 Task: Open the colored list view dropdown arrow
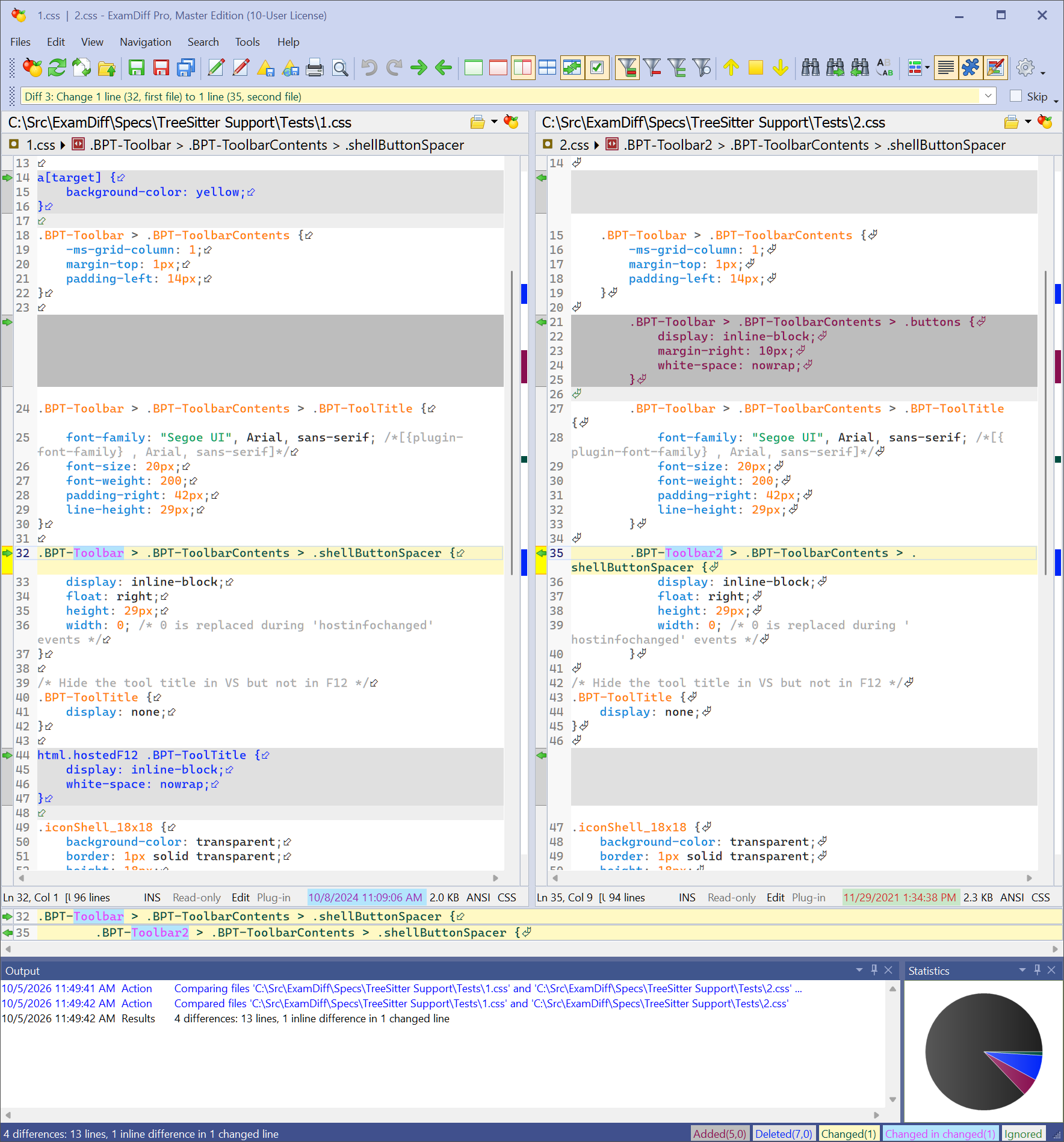click(927, 67)
